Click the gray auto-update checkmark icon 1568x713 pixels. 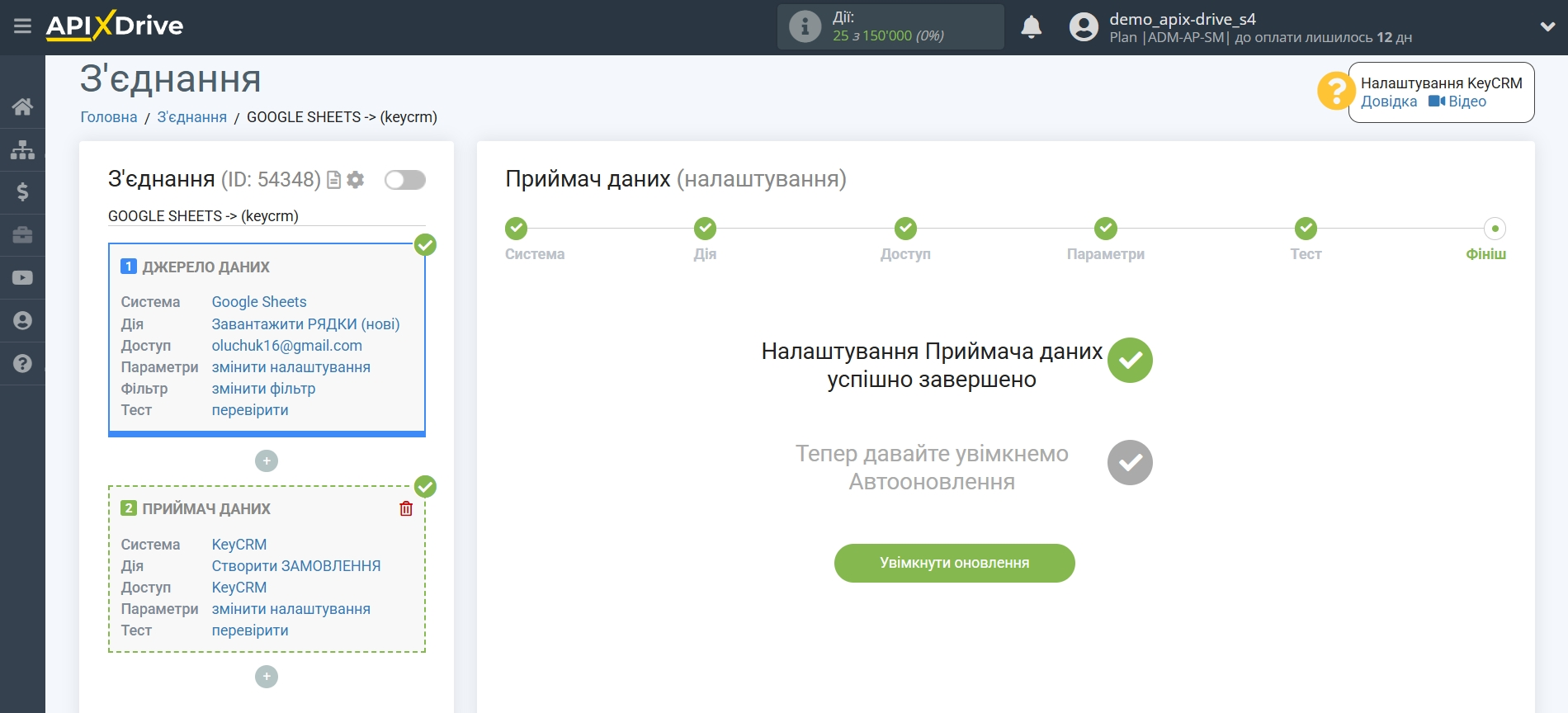coord(1130,462)
